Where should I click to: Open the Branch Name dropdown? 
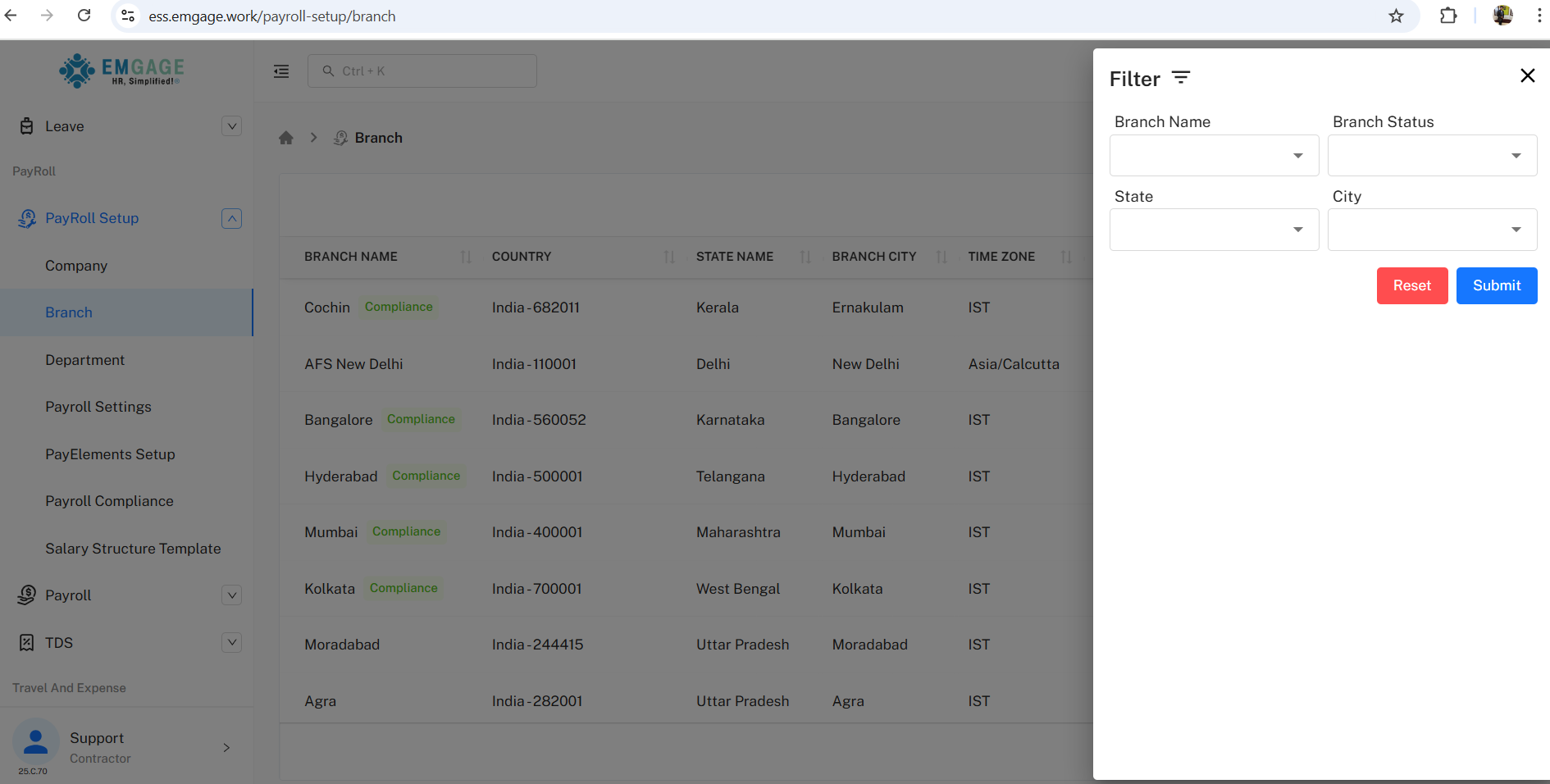[x=1214, y=156]
